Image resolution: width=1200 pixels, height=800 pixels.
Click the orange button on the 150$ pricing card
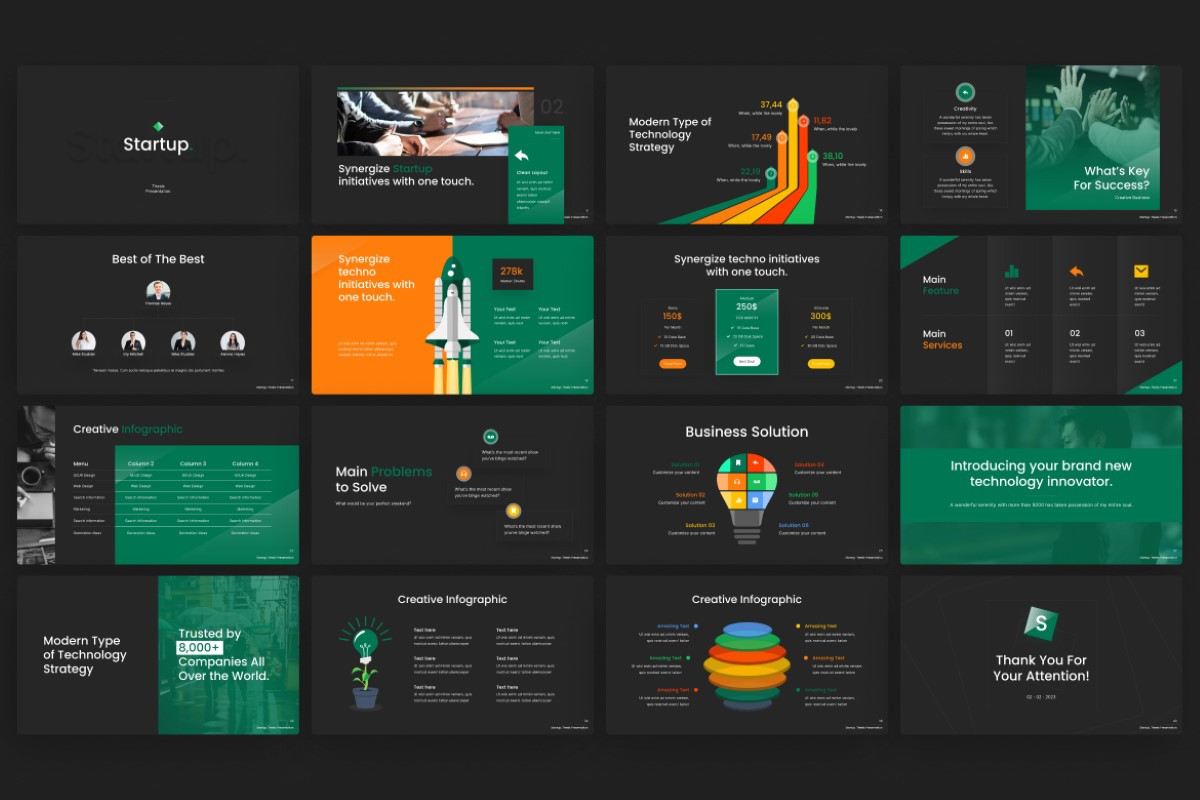coord(672,364)
